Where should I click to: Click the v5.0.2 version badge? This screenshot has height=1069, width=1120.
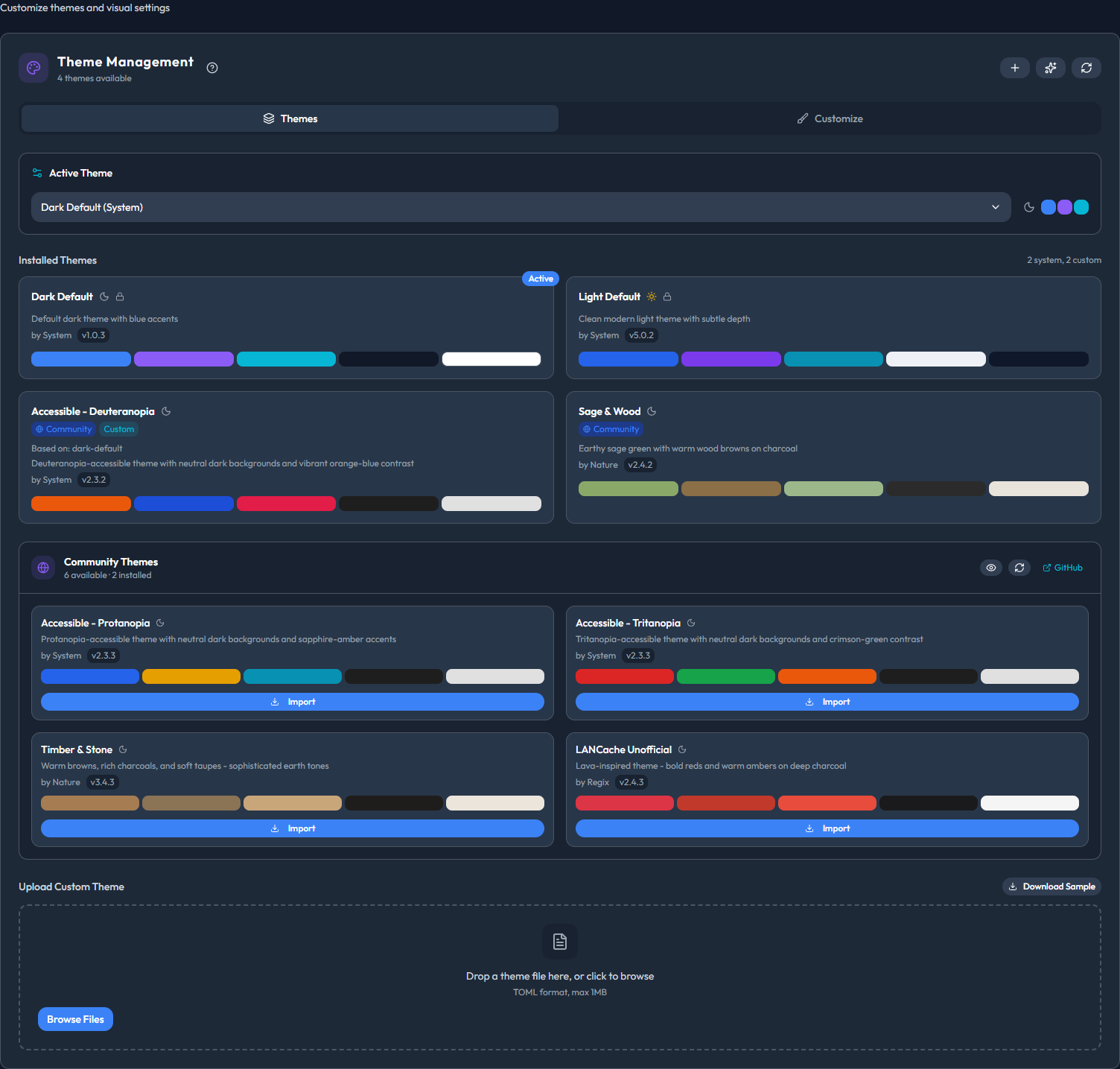(x=641, y=335)
